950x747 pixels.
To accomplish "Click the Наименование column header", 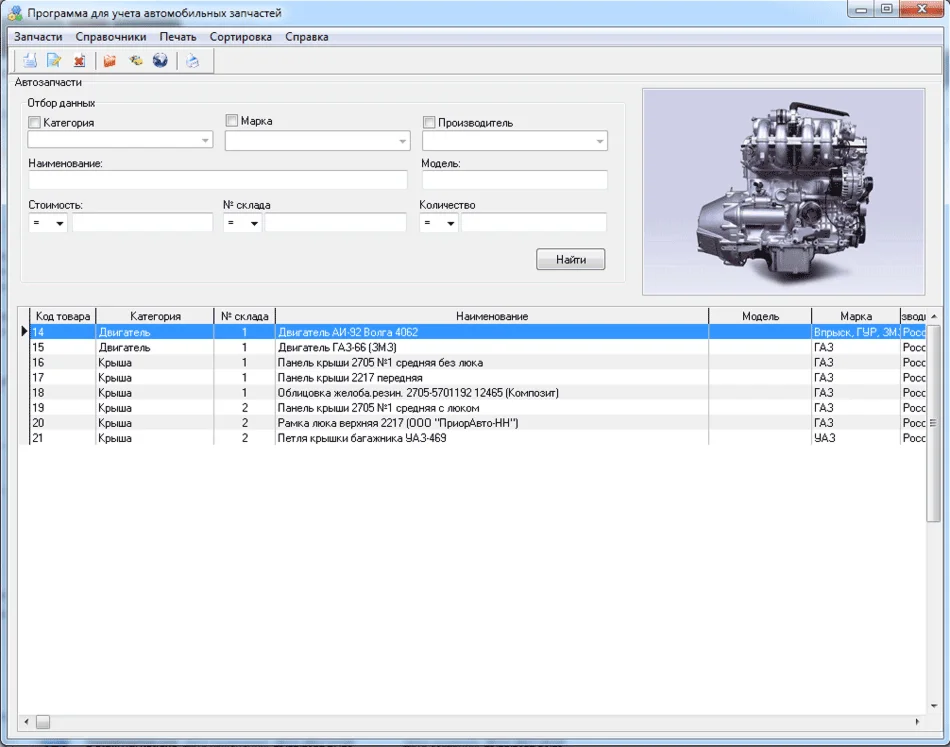I will [491, 316].
